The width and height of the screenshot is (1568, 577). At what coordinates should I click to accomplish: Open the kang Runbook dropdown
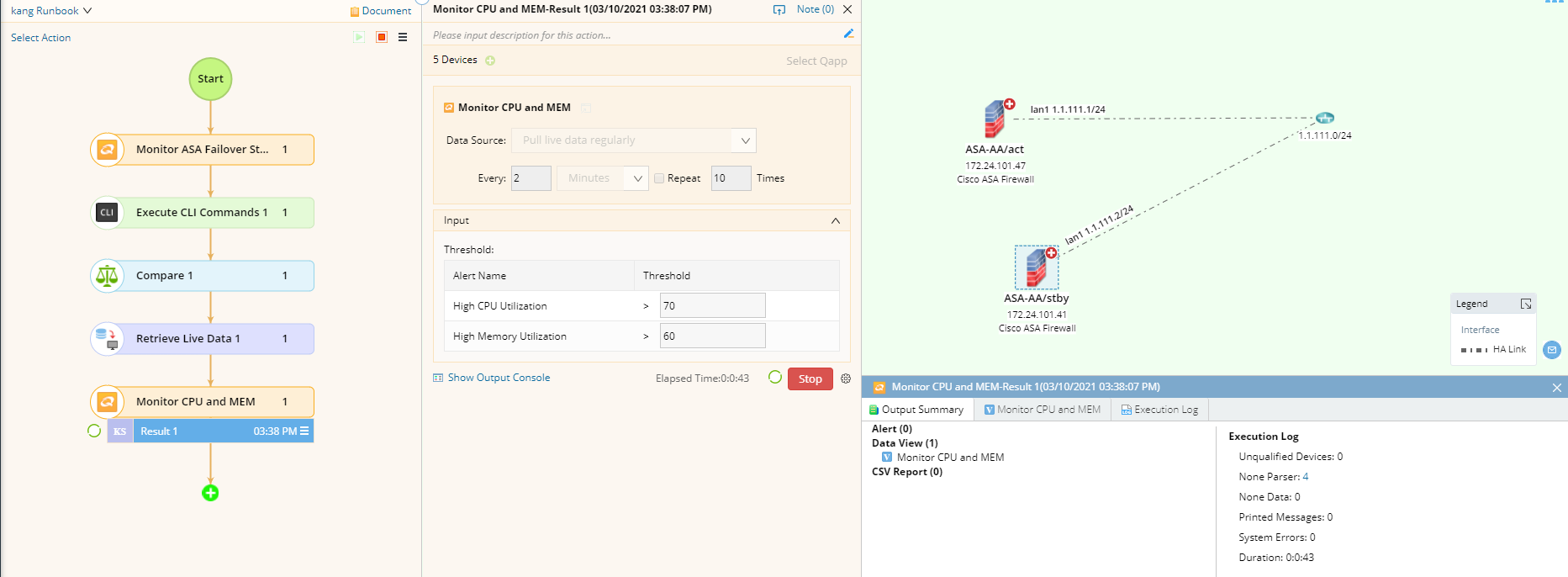pos(51,11)
